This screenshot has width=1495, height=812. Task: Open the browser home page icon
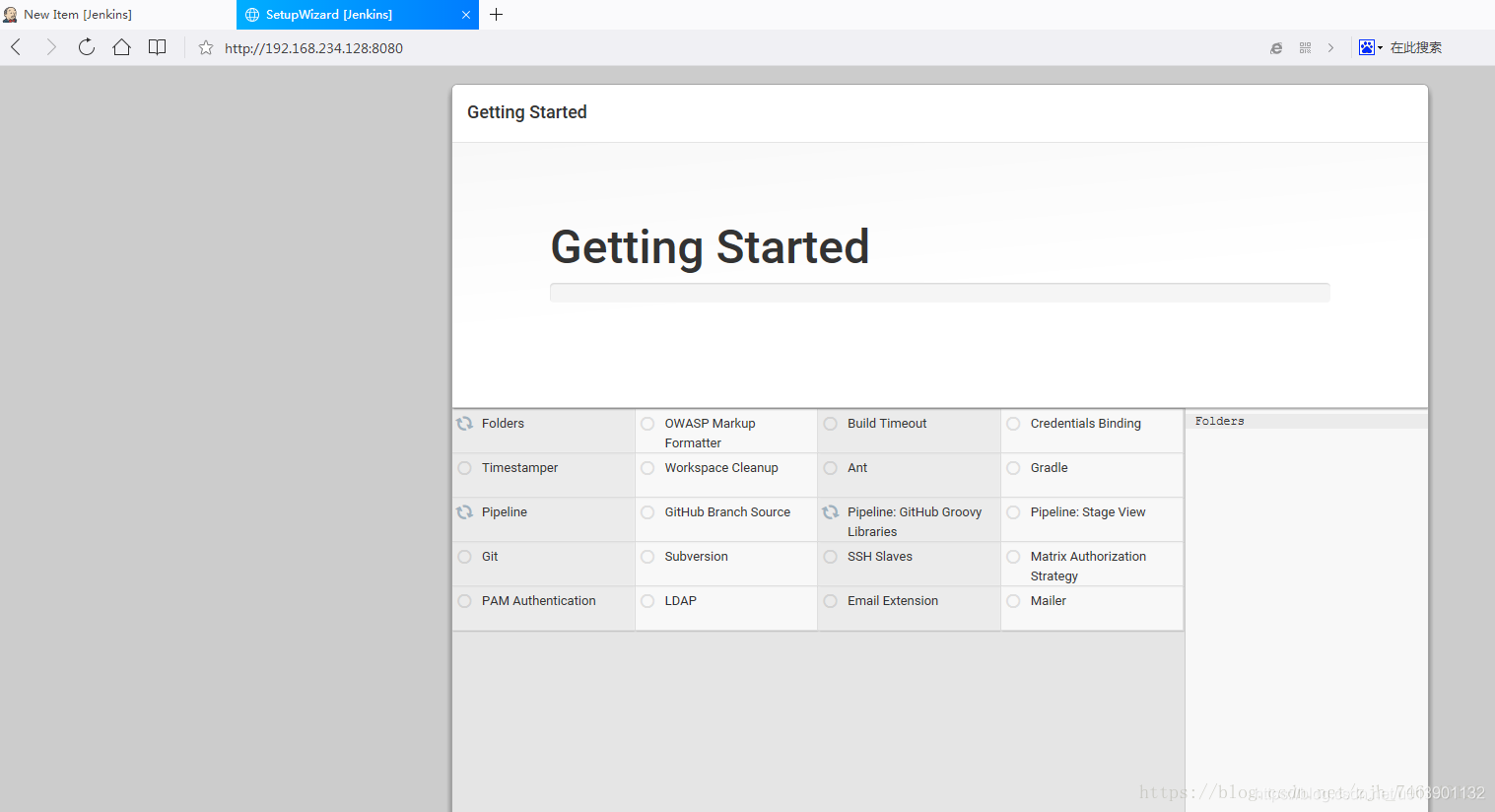point(122,47)
